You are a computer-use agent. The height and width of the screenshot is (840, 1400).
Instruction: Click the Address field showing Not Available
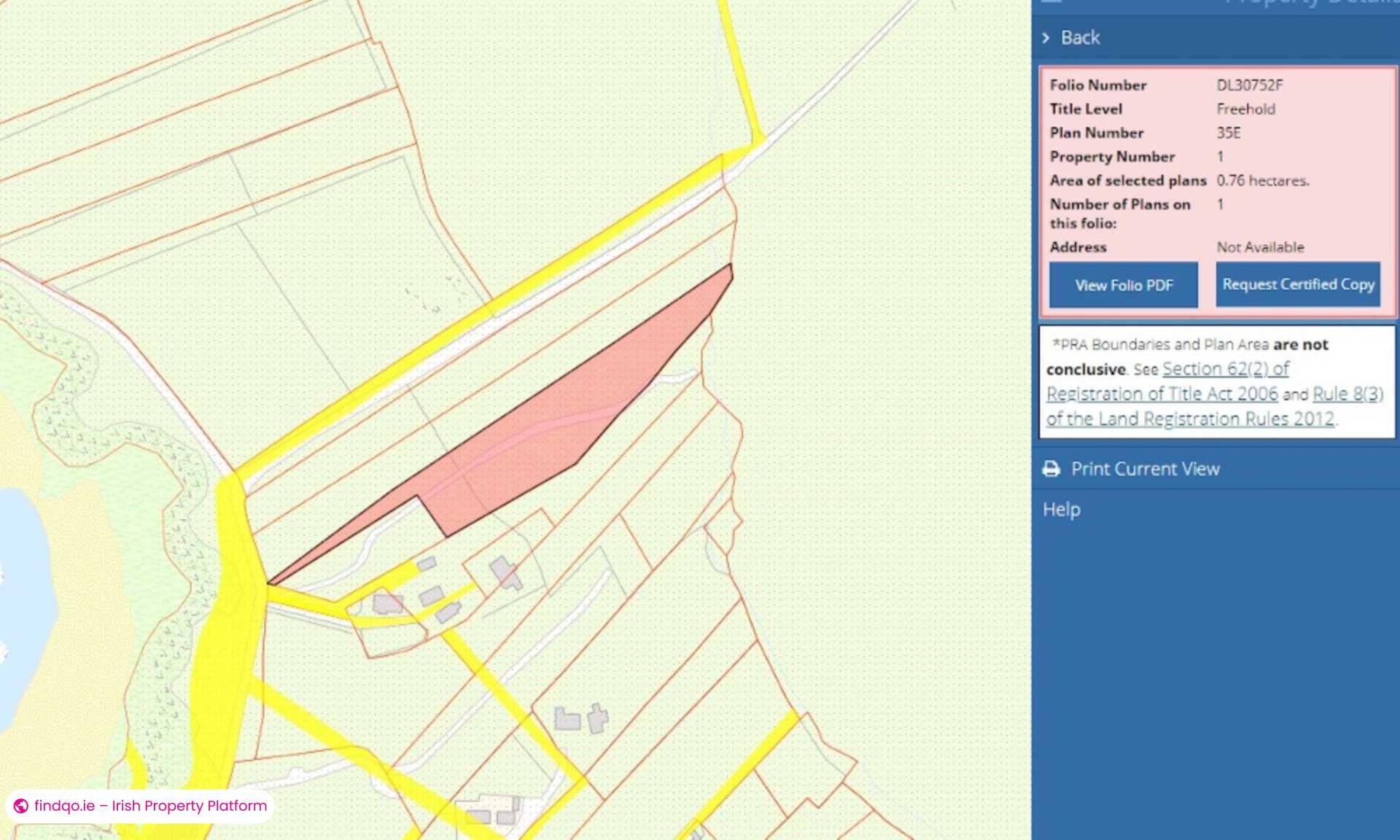1259,247
